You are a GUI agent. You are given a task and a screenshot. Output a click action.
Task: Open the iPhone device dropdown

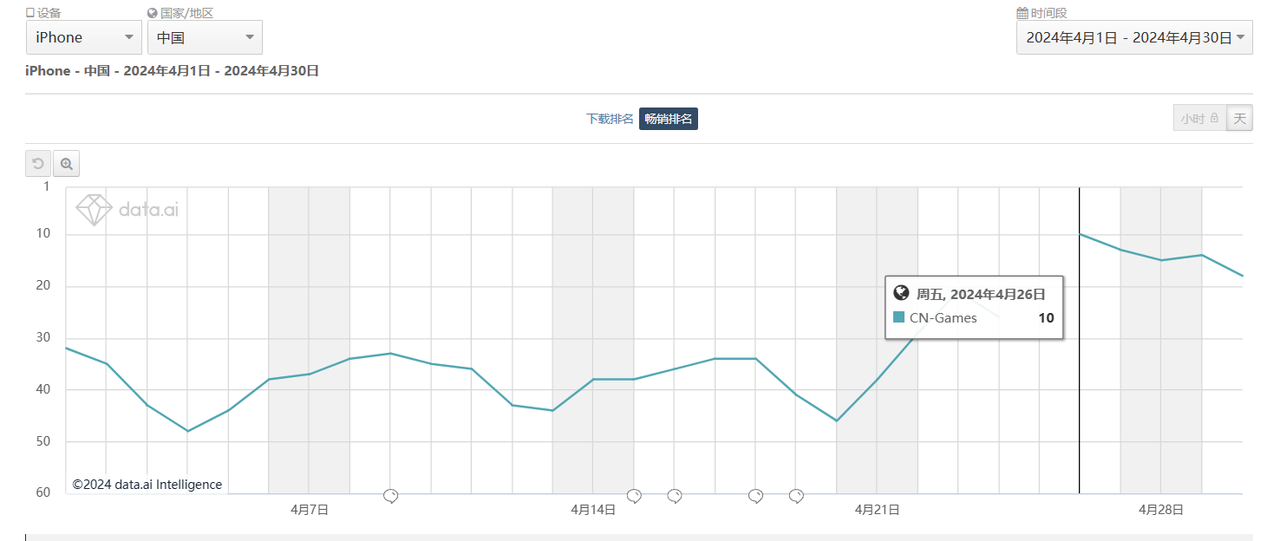pos(84,38)
